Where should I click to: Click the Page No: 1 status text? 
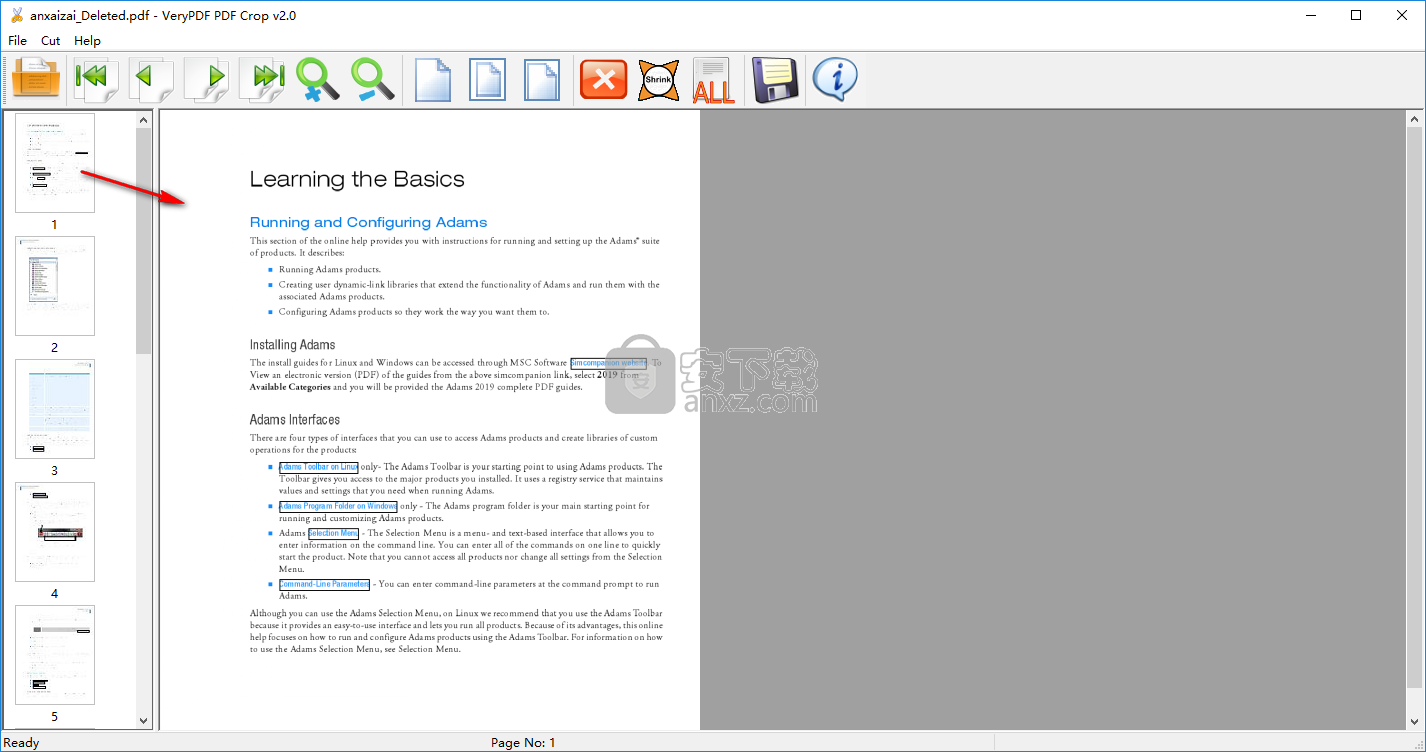coord(523,742)
